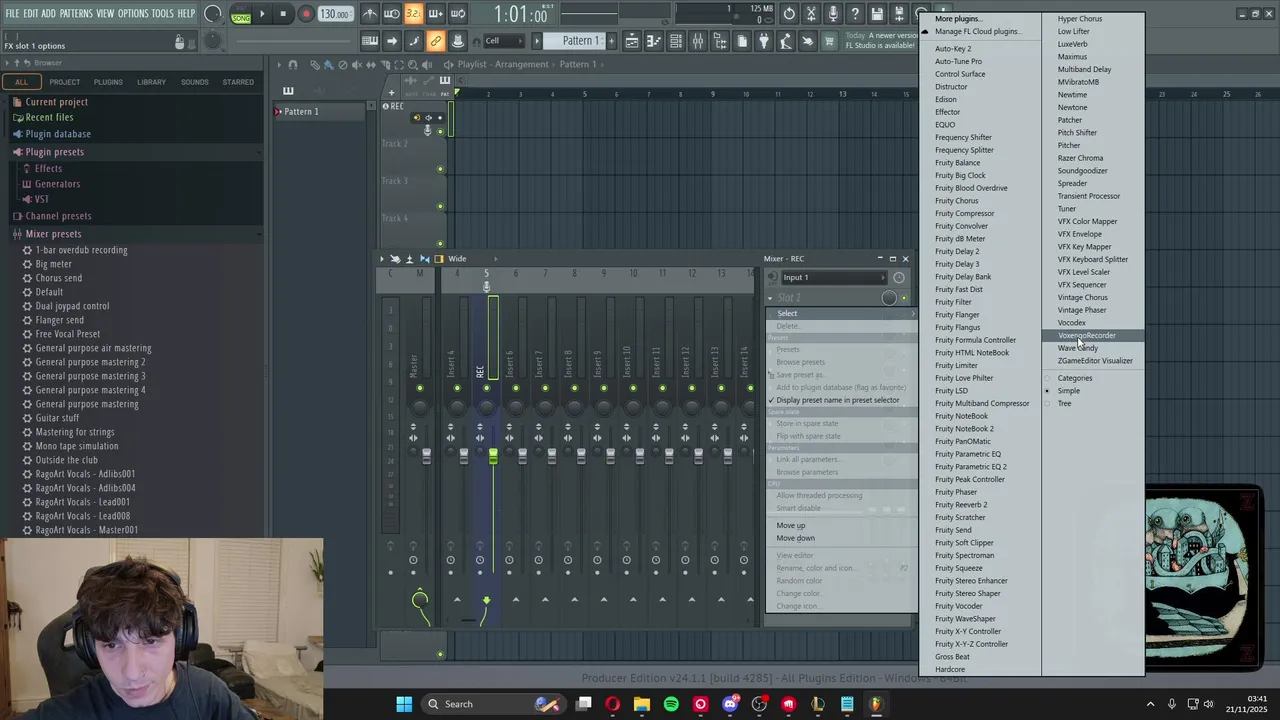Collapse the Mixer presets folder
Image resolution: width=1280 pixels, height=720 pixels.
point(53,234)
